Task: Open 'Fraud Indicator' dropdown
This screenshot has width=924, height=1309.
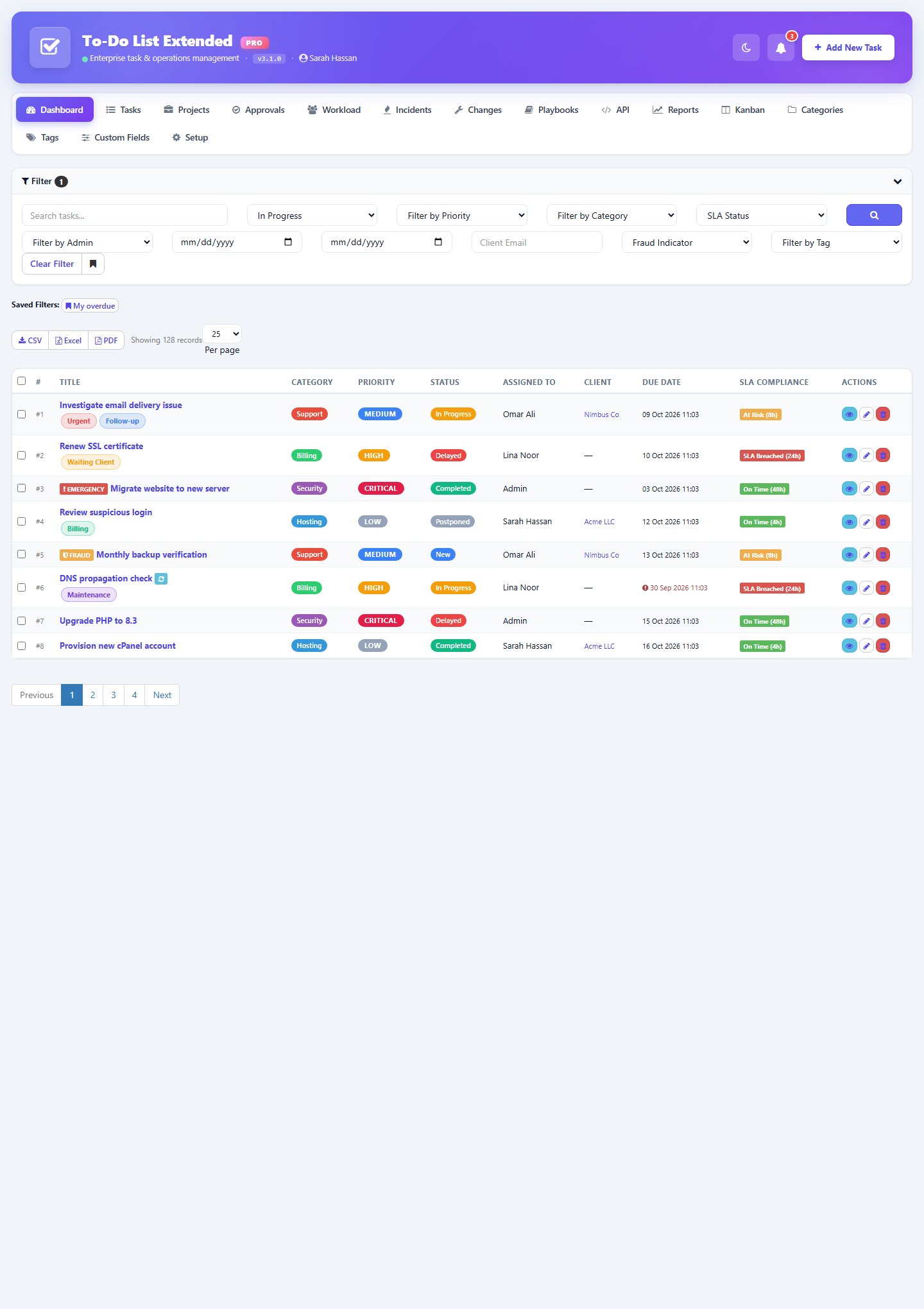Action: [687, 243]
